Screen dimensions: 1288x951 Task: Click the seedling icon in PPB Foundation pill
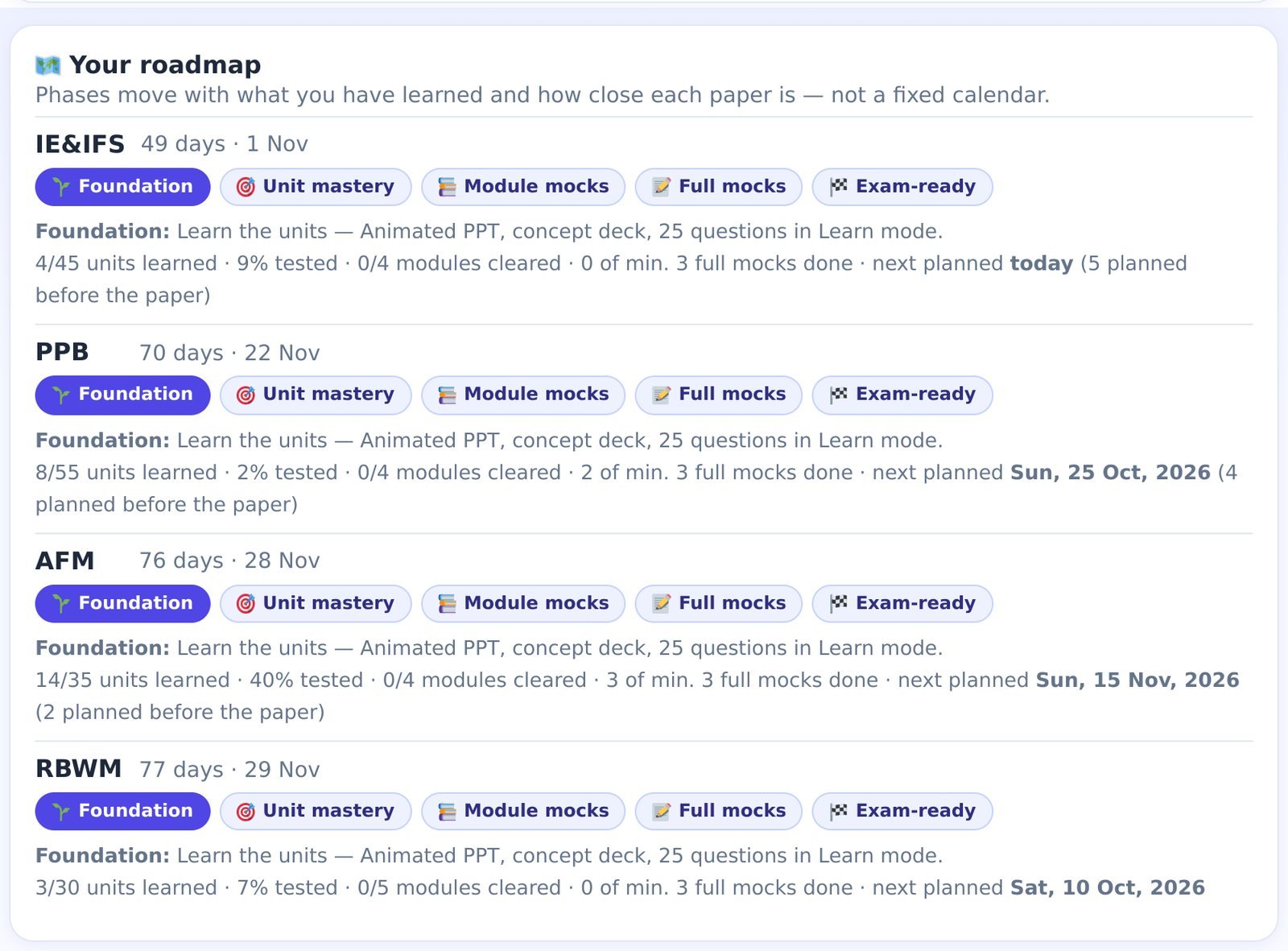(x=61, y=395)
